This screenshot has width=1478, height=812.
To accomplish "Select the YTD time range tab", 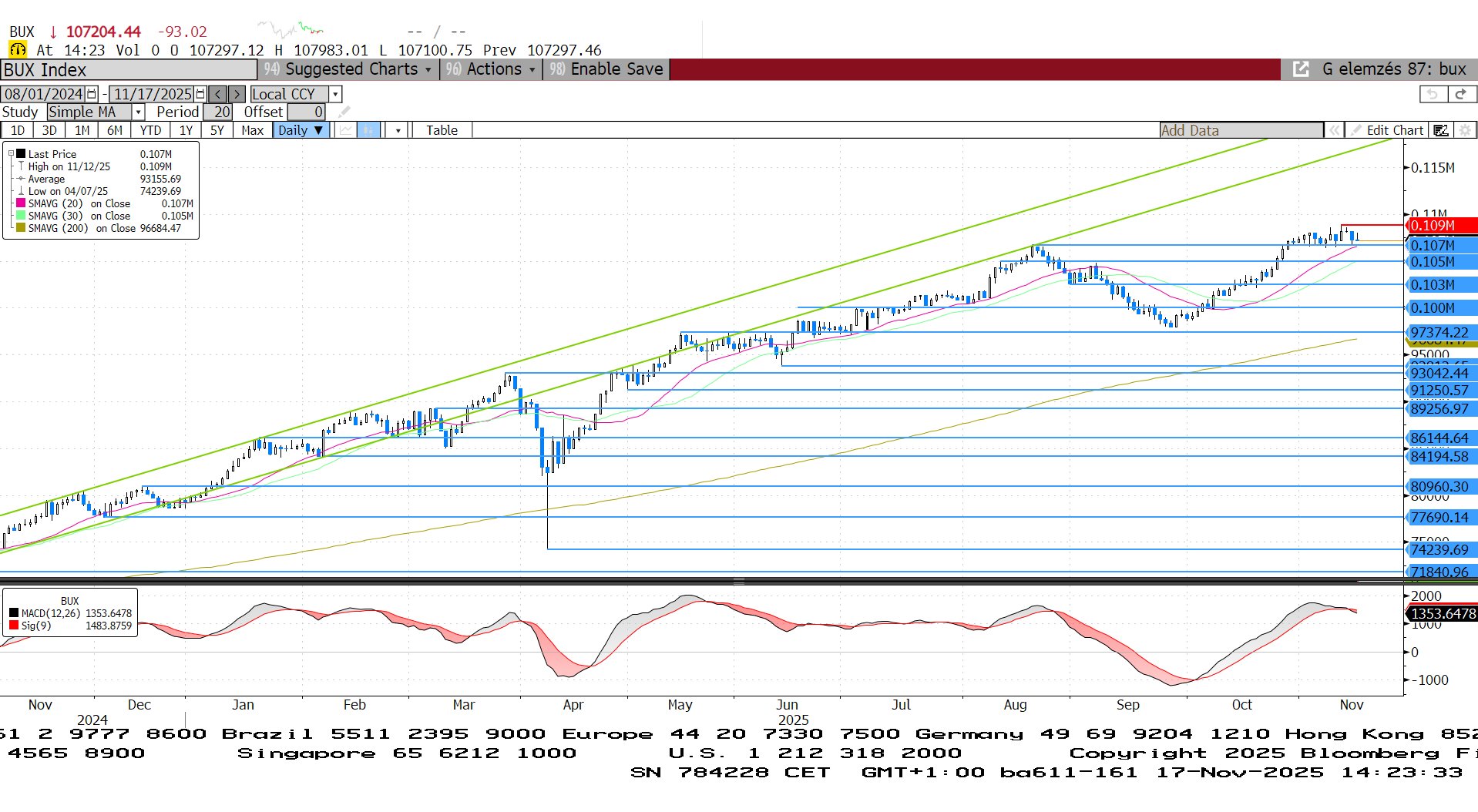I will (150, 130).
